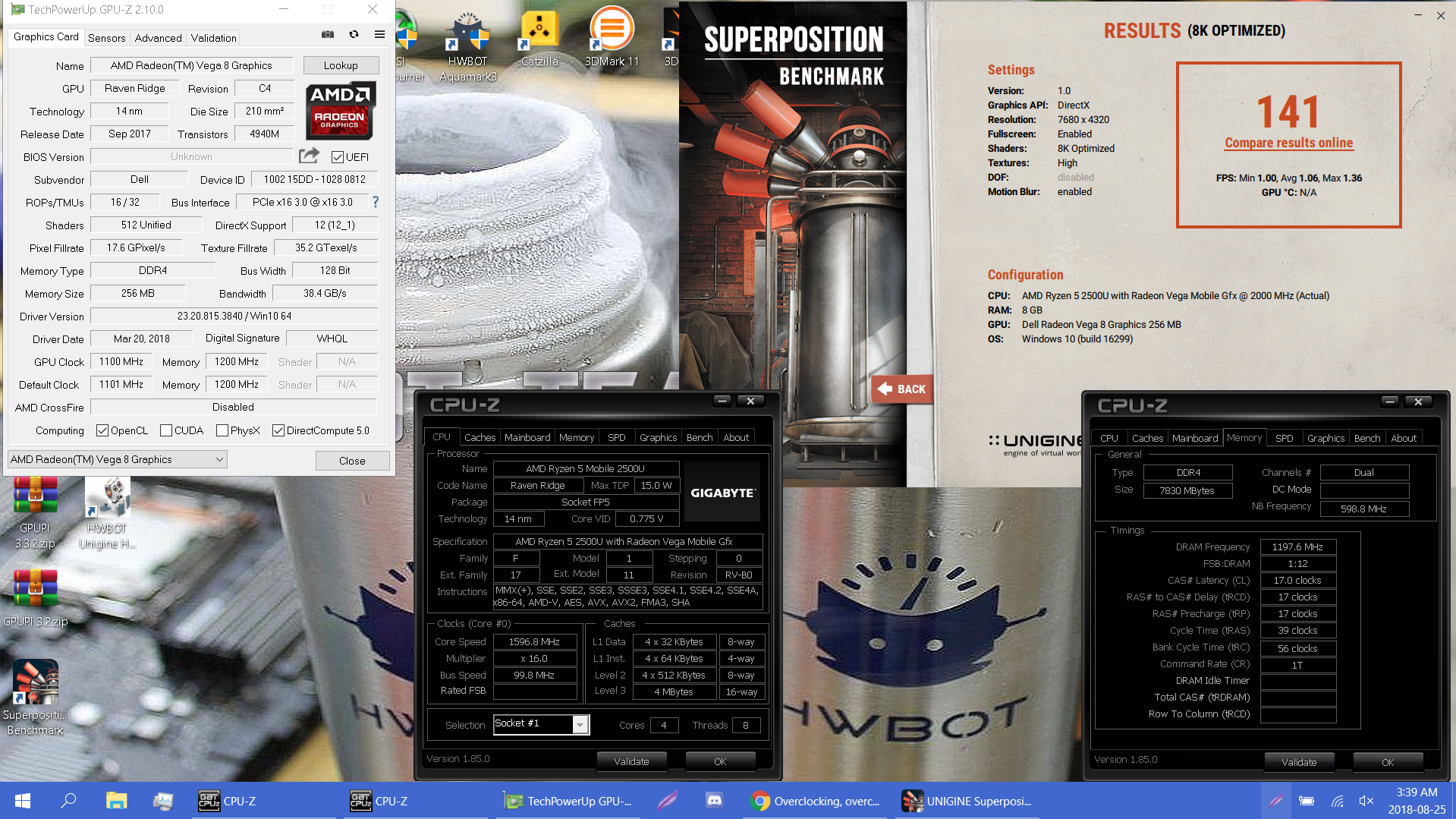The width and height of the screenshot is (1456, 819).
Task: Toggle the OpenCL checkbox
Action: 102,430
